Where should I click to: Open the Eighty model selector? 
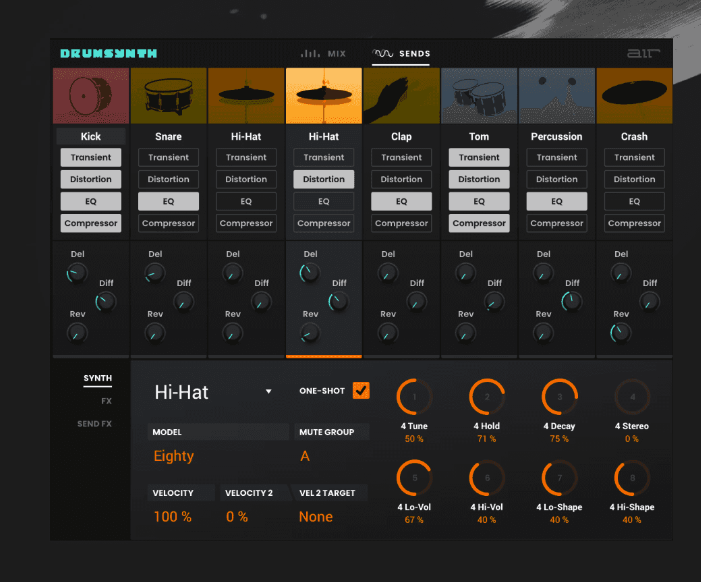[x=174, y=456]
